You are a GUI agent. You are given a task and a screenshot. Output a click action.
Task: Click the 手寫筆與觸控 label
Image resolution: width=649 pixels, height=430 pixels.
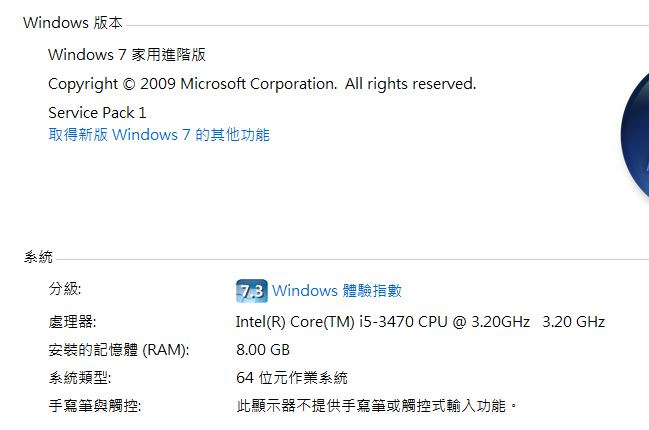coord(95,406)
